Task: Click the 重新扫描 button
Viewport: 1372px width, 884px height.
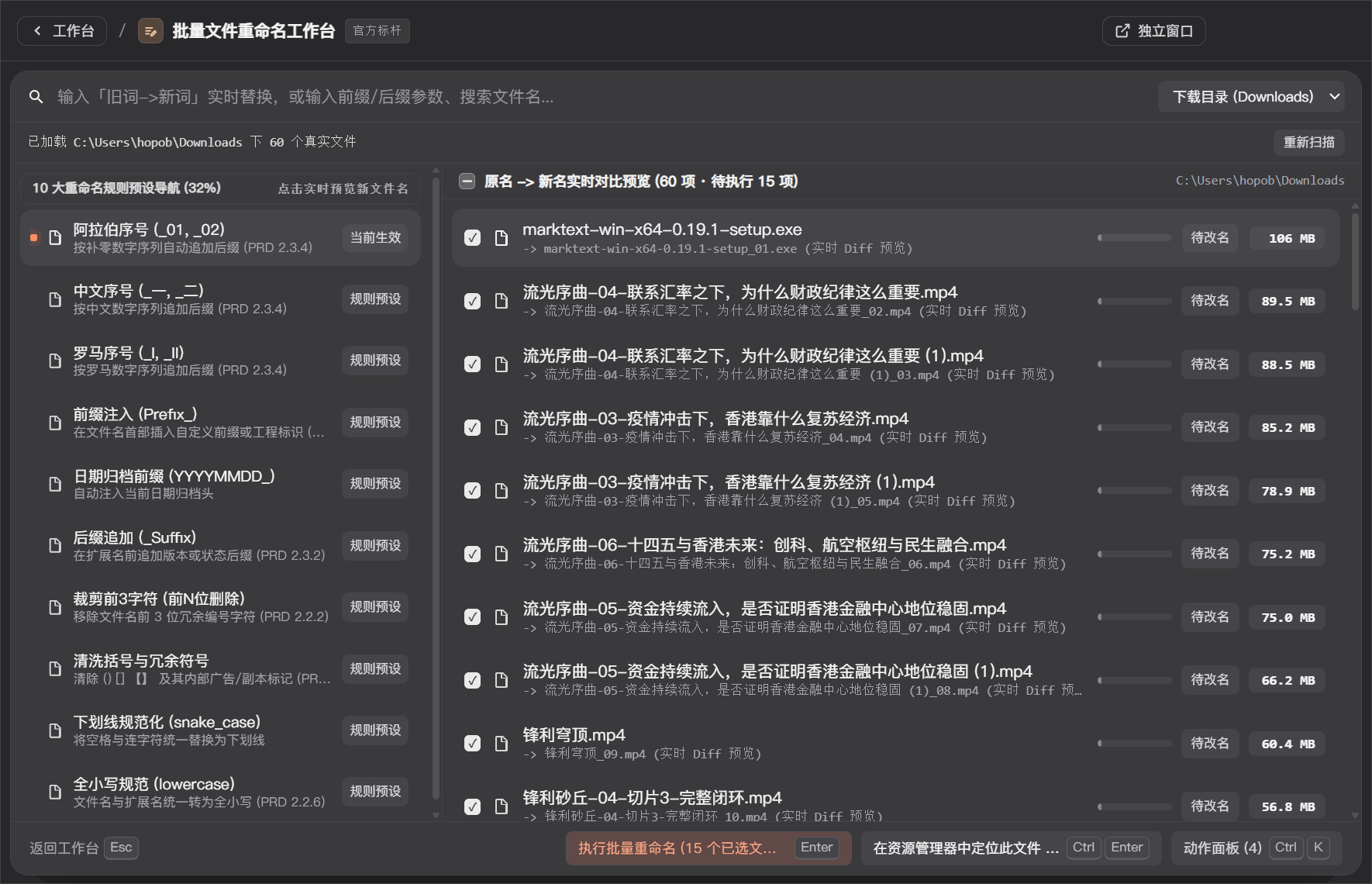Action: [1308, 142]
